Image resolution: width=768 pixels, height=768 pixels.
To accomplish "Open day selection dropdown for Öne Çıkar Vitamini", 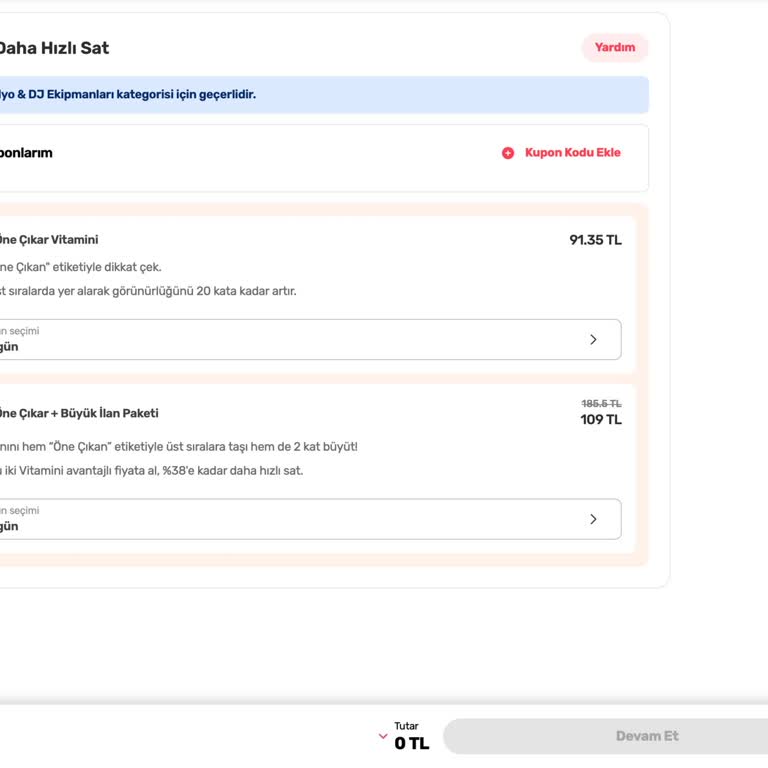I will (x=311, y=339).
